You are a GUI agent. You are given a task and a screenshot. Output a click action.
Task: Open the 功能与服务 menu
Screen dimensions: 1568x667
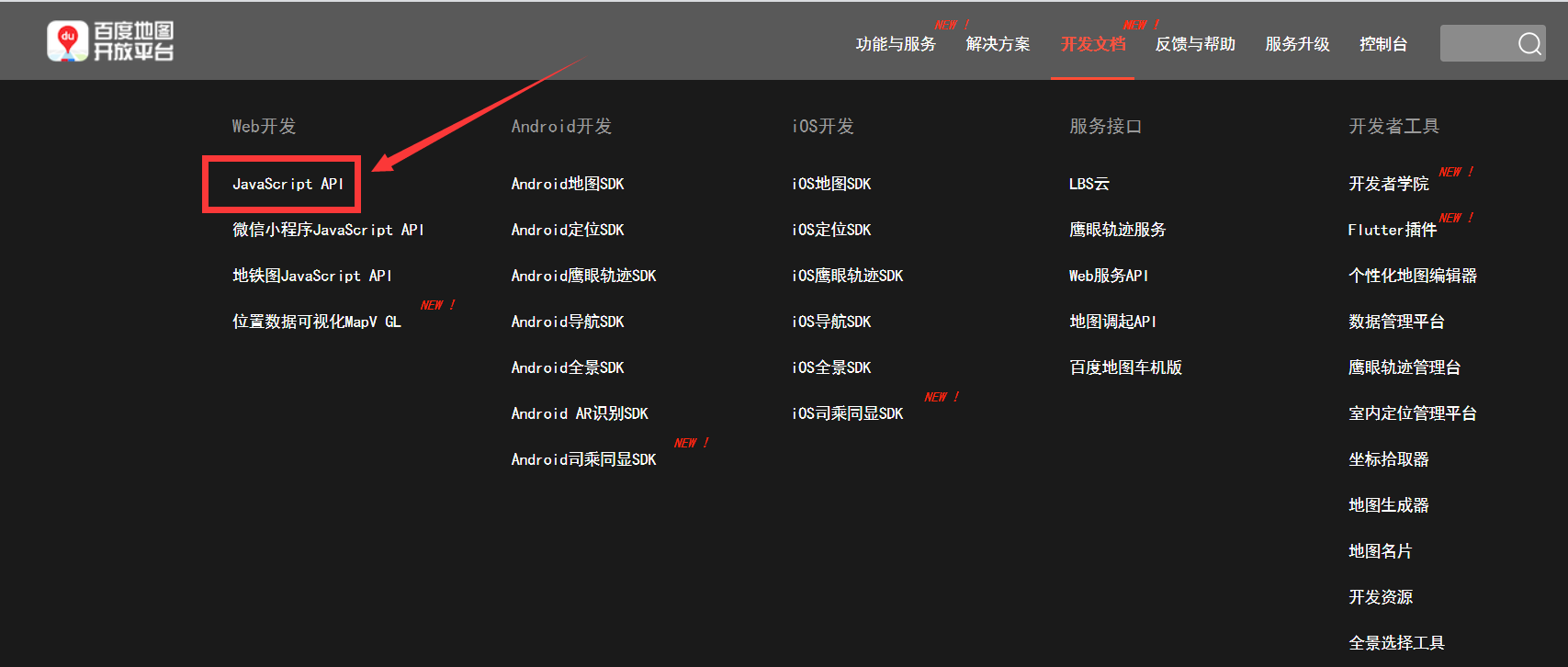[896, 44]
